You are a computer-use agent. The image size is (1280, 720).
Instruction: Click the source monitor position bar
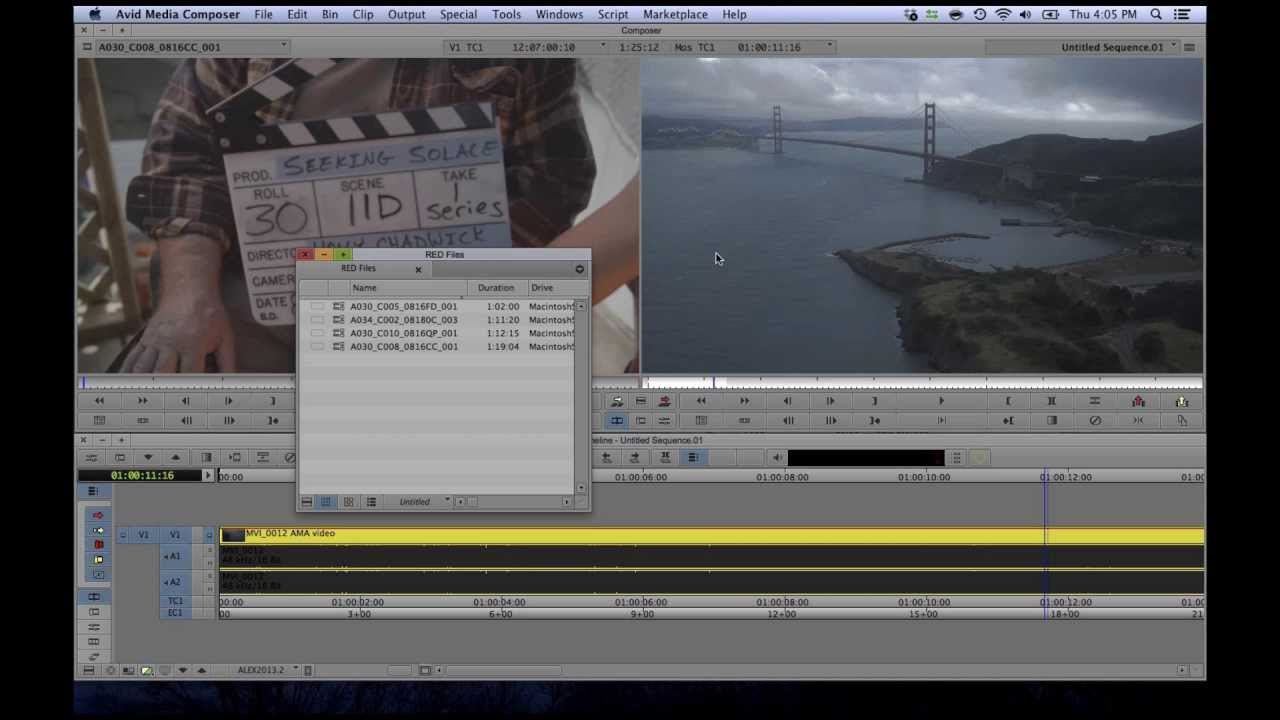pos(187,383)
